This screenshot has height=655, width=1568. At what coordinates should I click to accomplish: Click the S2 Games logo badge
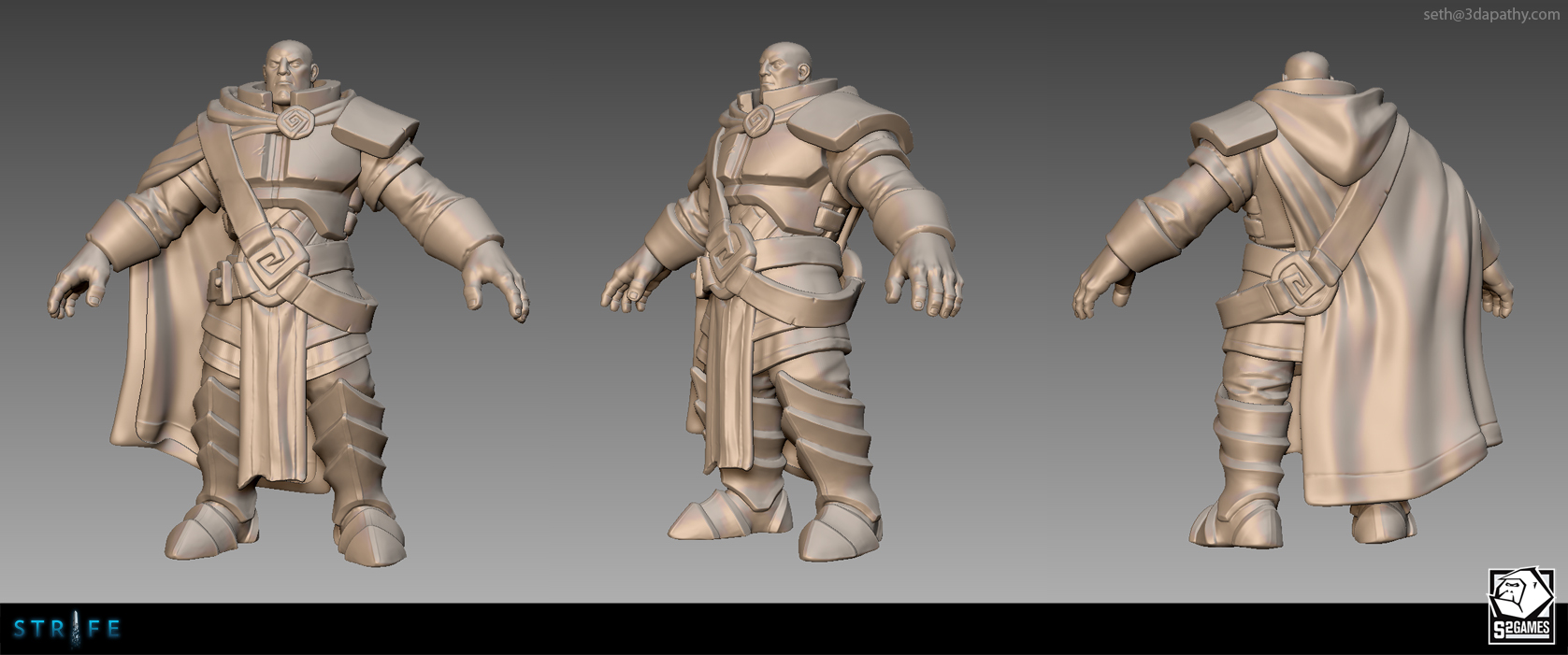[x=1520, y=605]
